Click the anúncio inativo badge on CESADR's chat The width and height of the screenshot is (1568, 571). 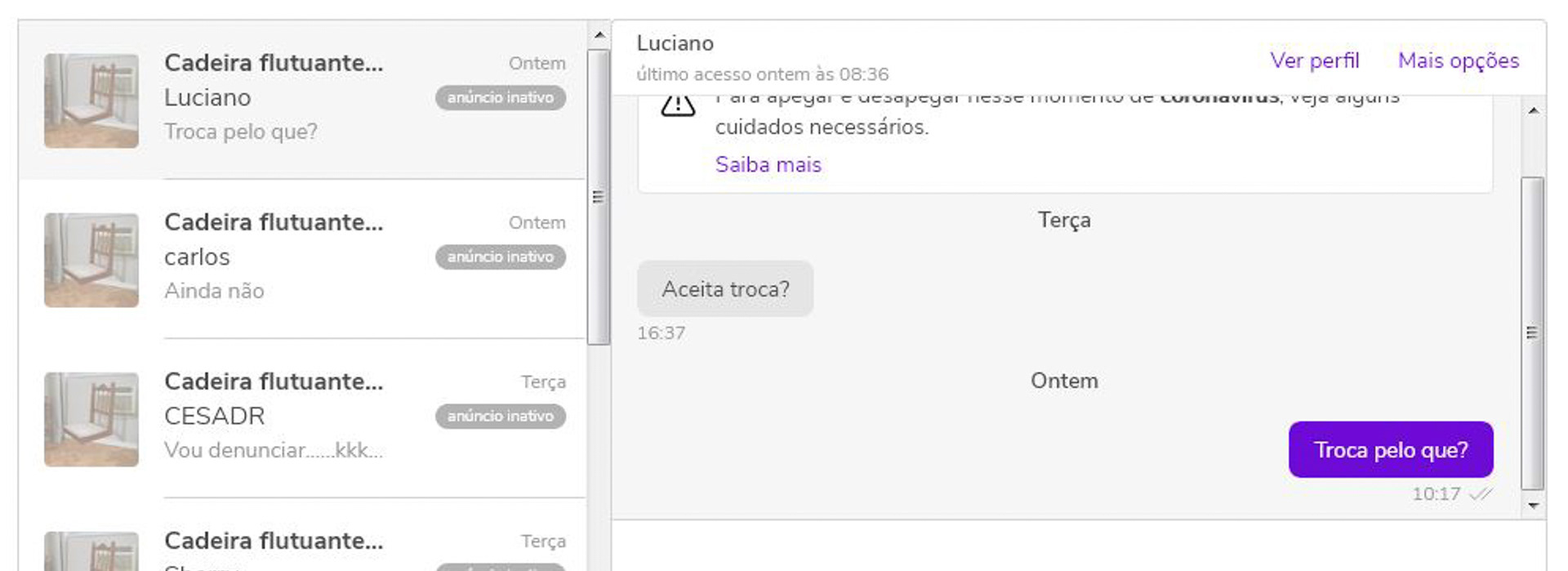click(501, 416)
